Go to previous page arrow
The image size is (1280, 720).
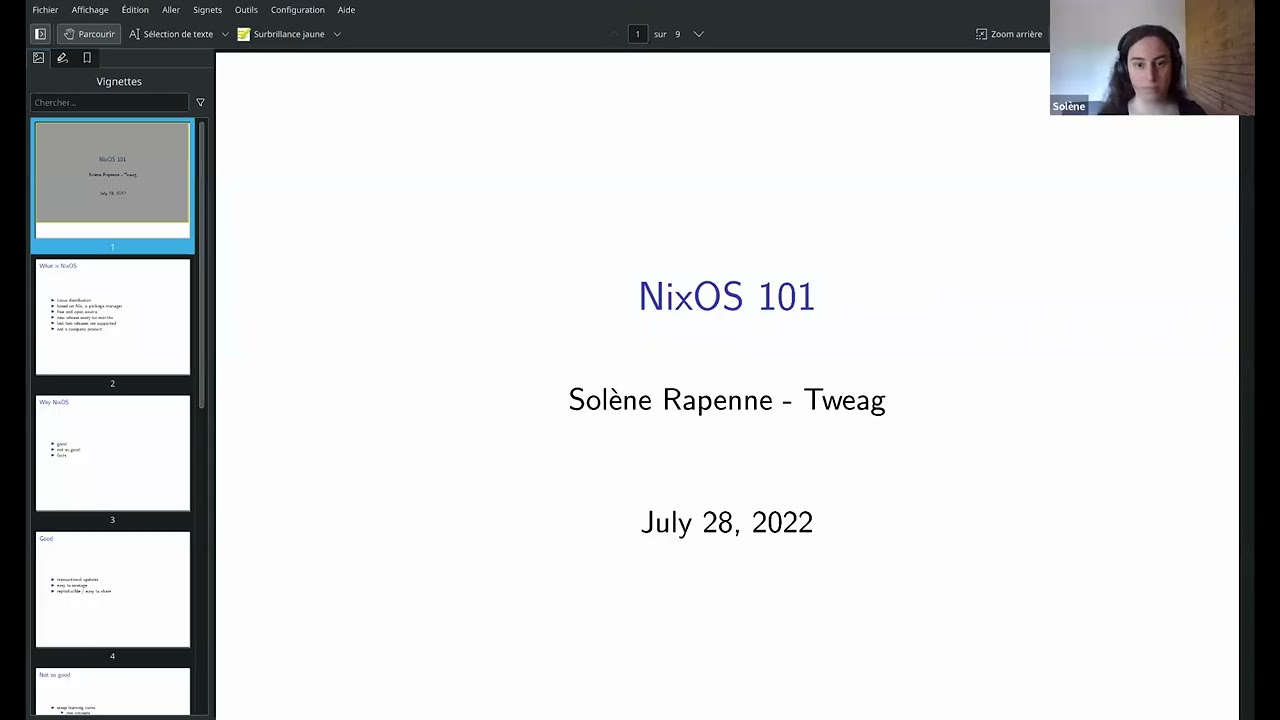tap(614, 34)
